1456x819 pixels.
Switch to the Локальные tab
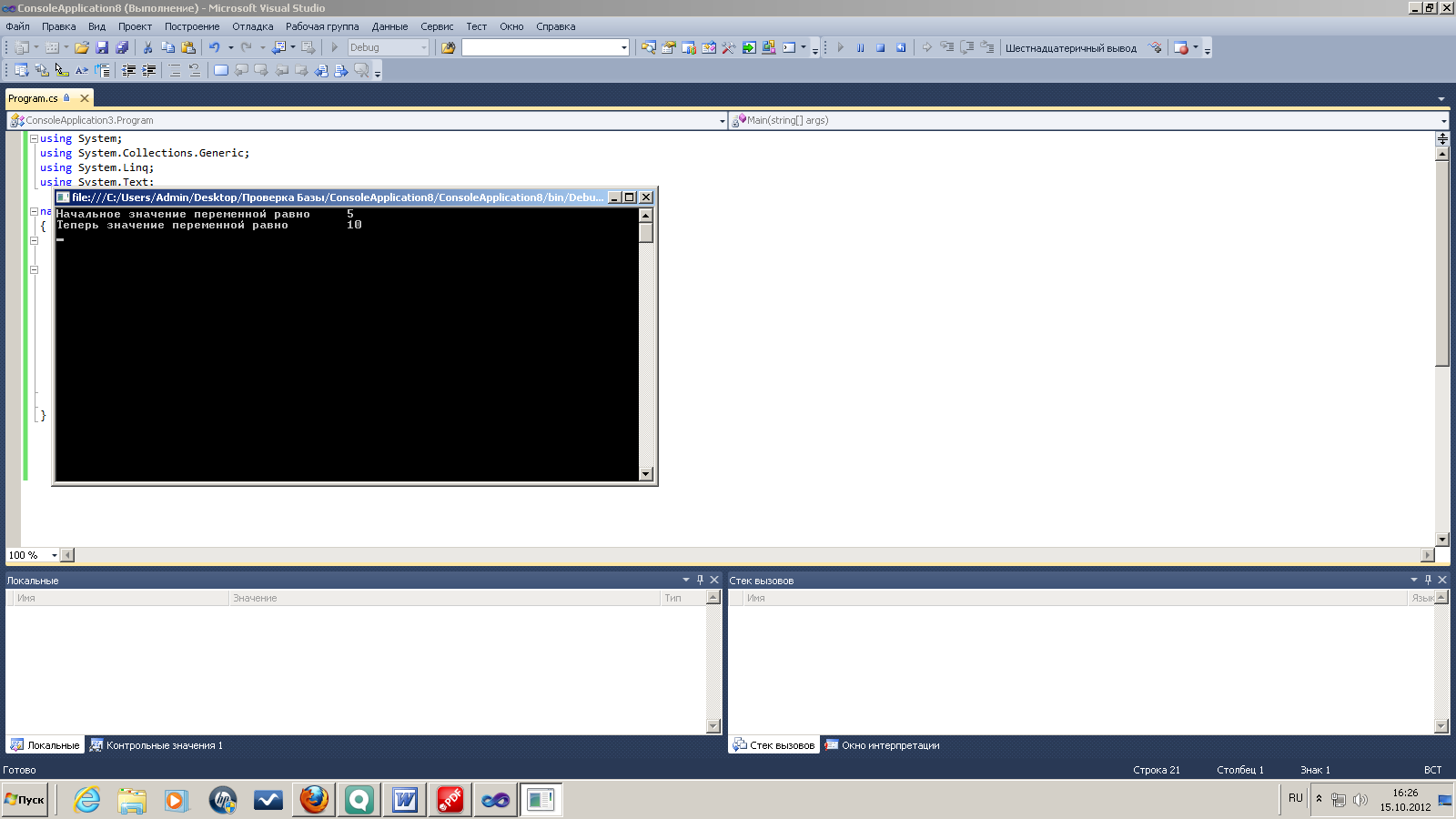[x=45, y=745]
